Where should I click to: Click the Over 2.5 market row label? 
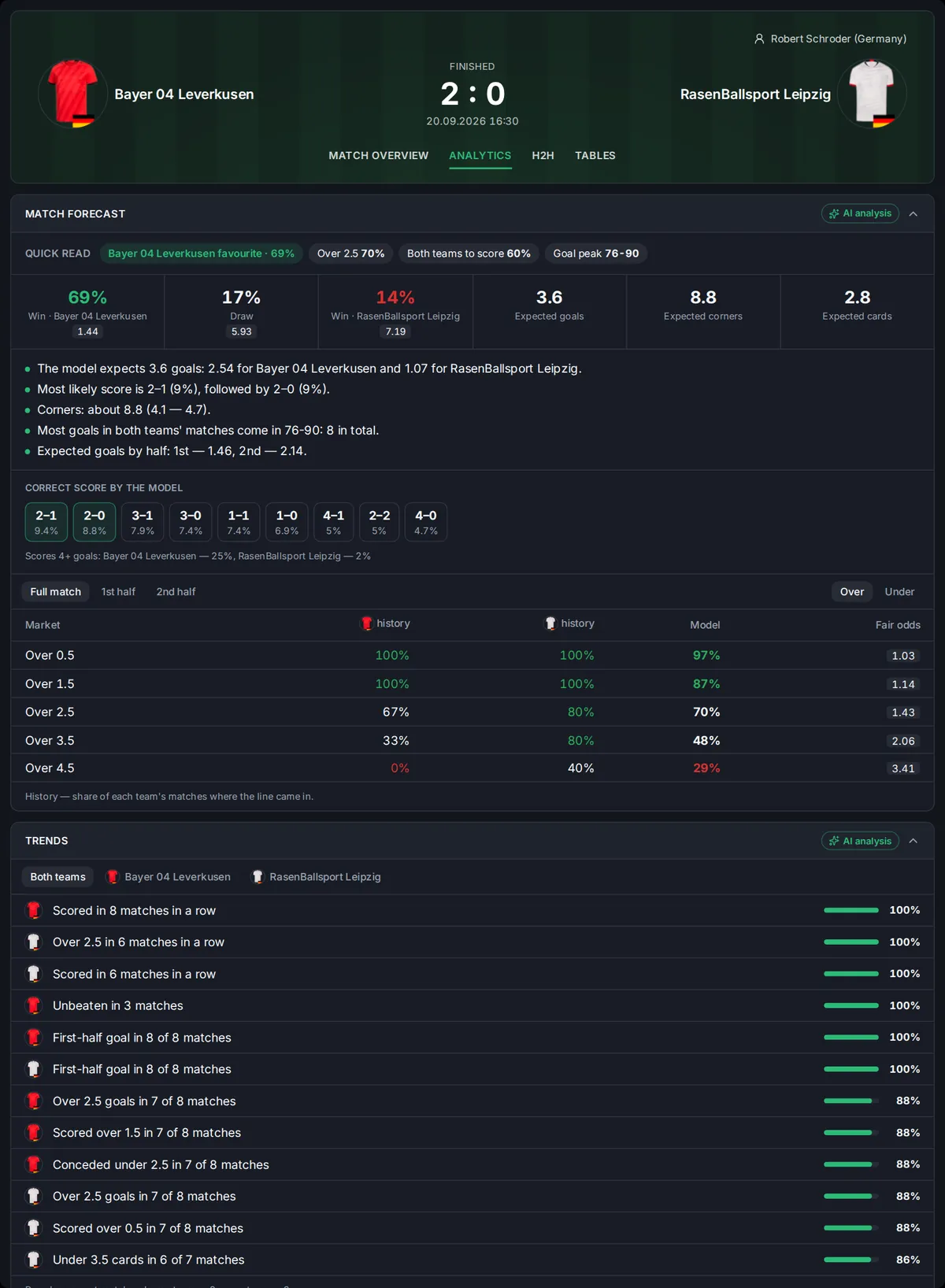click(50, 712)
